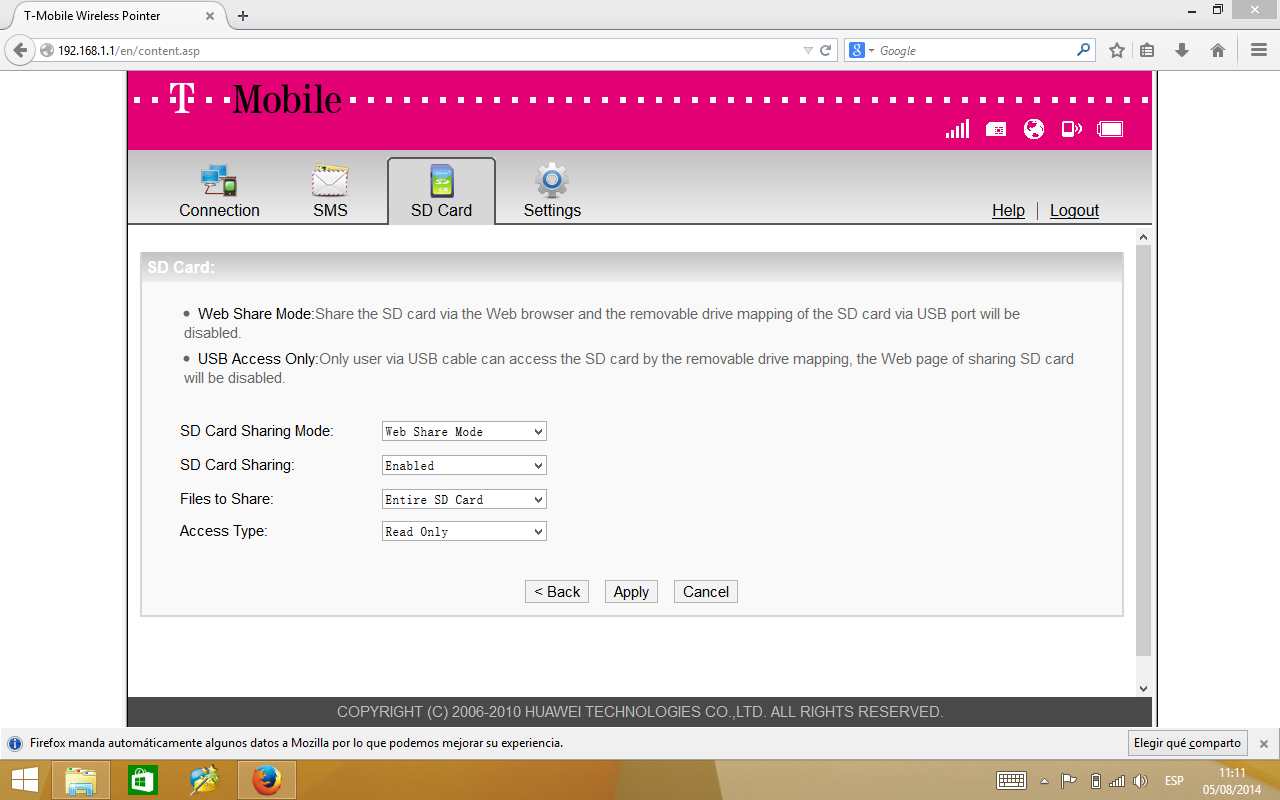
Task: Click the < Back button
Action: [x=556, y=592]
